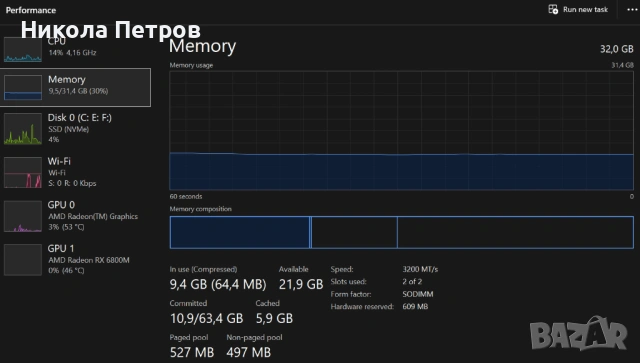Click the Run new task label
Viewport: 640px width, 363px height.
(x=585, y=9)
